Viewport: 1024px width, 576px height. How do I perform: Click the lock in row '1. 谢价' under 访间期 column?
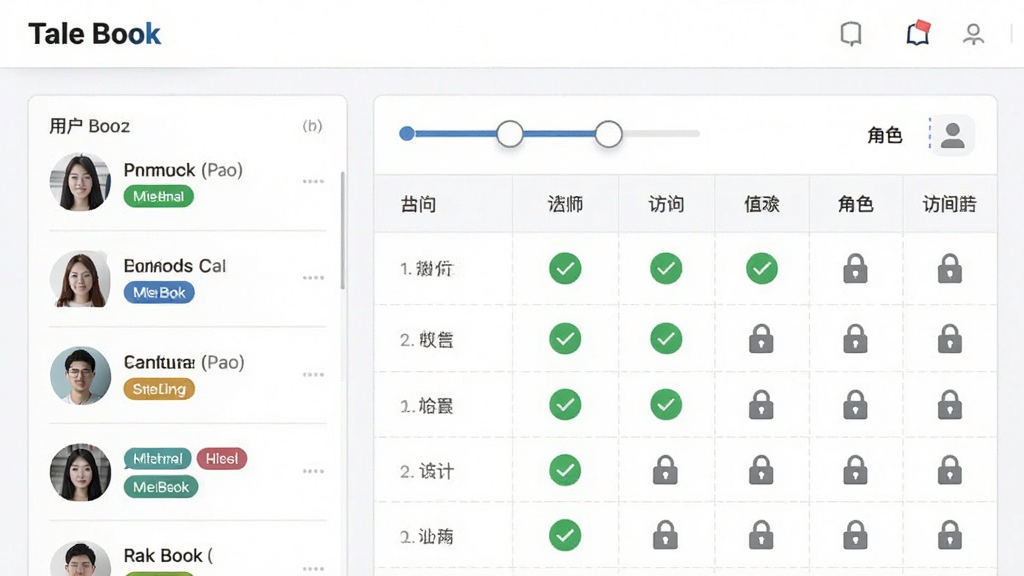click(950, 268)
